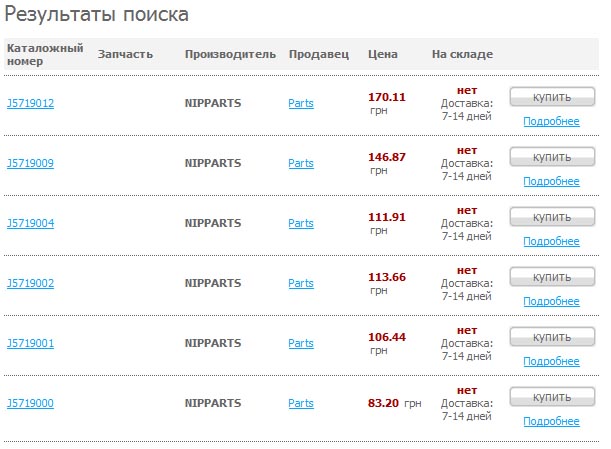Open catalog number J5719000 link
Image resolution: width=611 pixels, height=449 pixels.
pyautogui.click(x=30, y=403)
